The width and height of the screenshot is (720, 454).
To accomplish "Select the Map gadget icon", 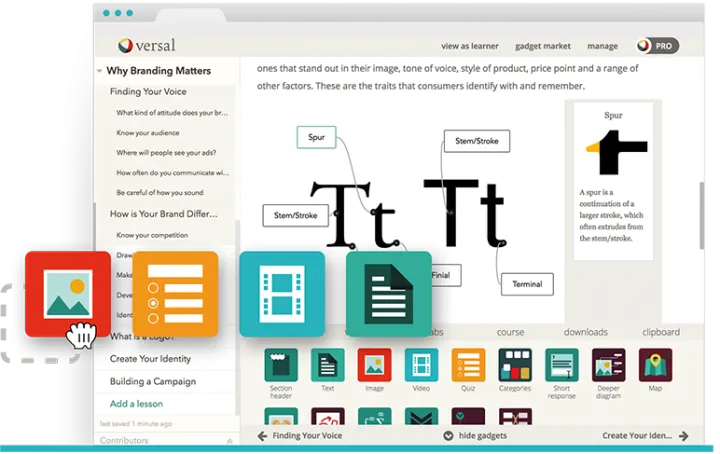I will pyautogui.click(x=656, y=364).
